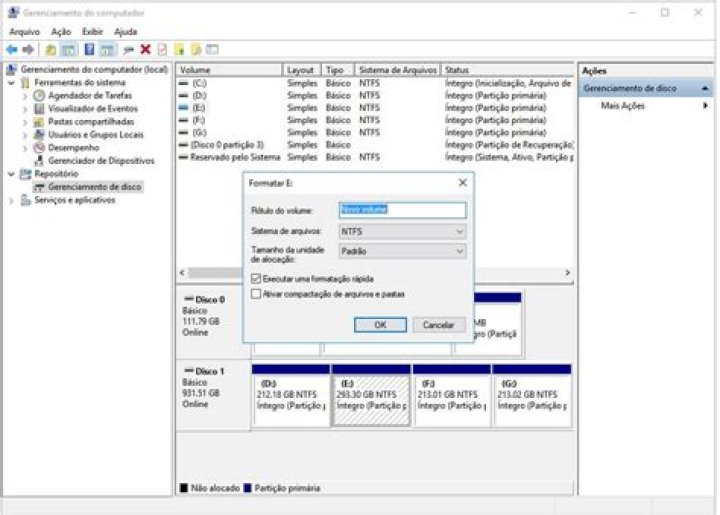The height and width of the screenshot is (515, 720).
Task: Open Visualizador de Eventos icon
Action: coord(39,109)
